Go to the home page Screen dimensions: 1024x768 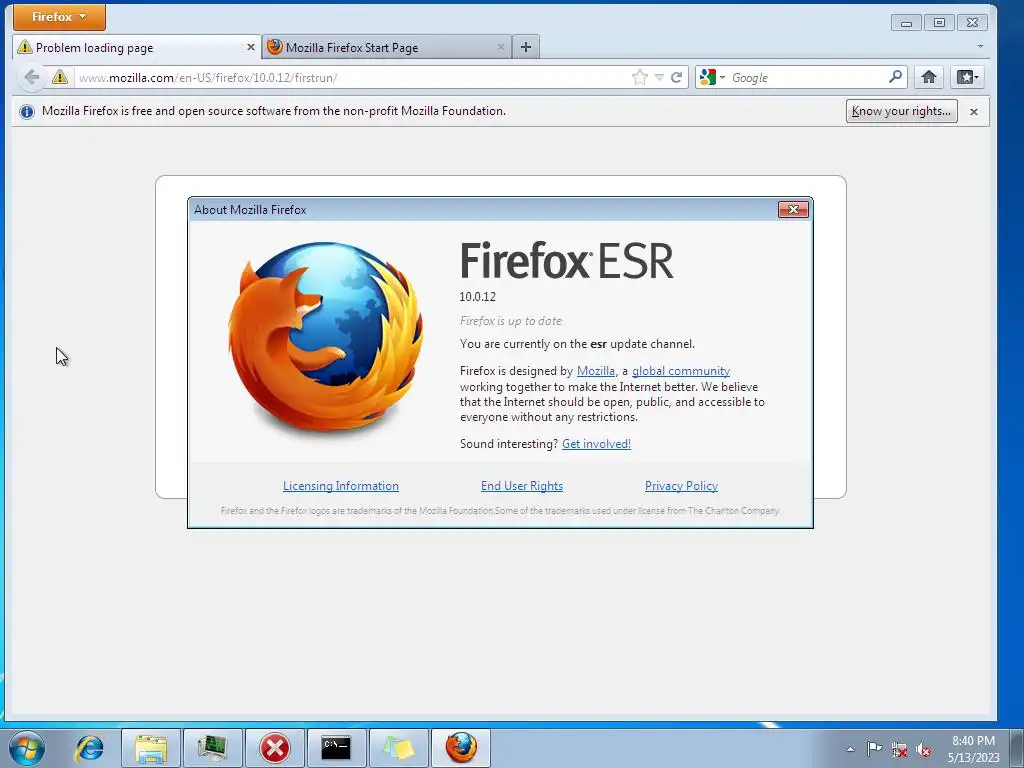(x=929, y=77)
